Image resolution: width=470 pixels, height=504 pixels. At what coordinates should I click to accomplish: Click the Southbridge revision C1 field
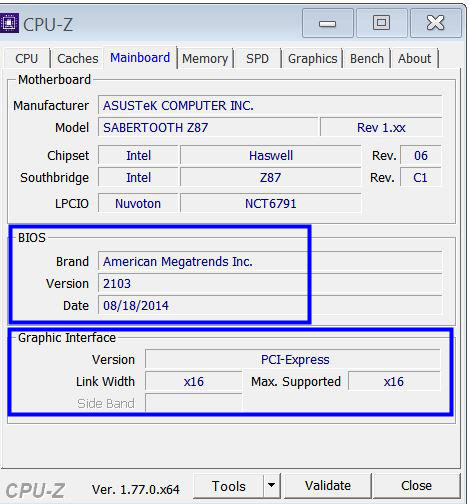pyautogui.click(x=421, y=177)
